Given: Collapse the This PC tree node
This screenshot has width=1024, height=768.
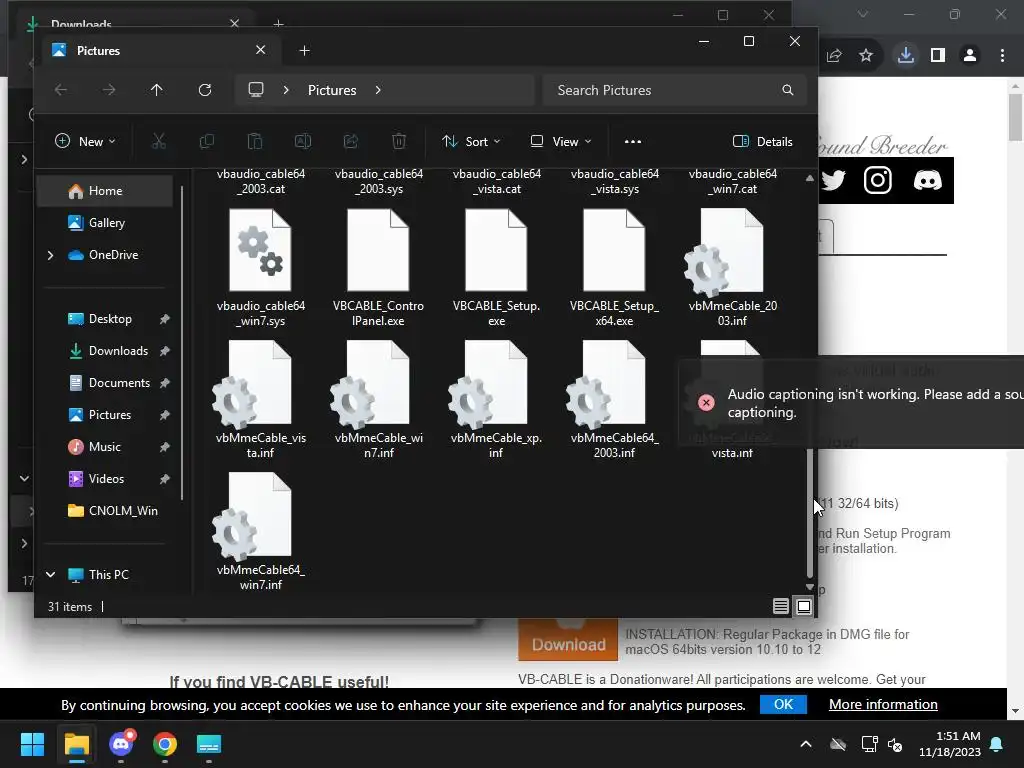Looking at the screenshot, I should (x=50, y=575).
